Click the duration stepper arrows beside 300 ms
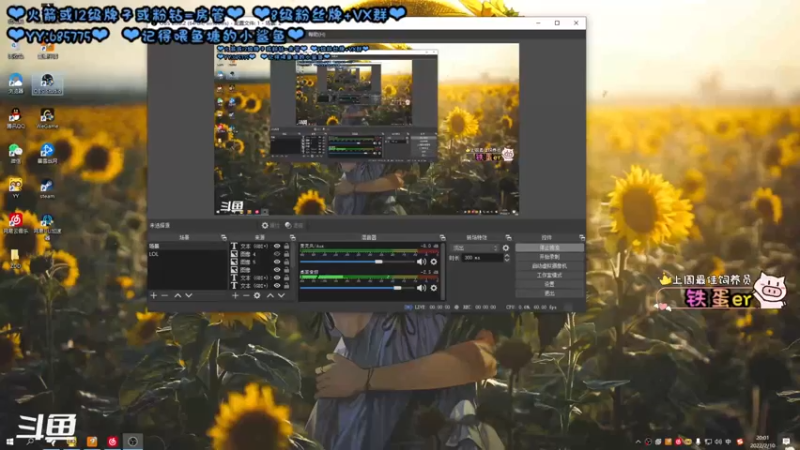Screen dimensions: 800x450 click(x=507, y=258)
